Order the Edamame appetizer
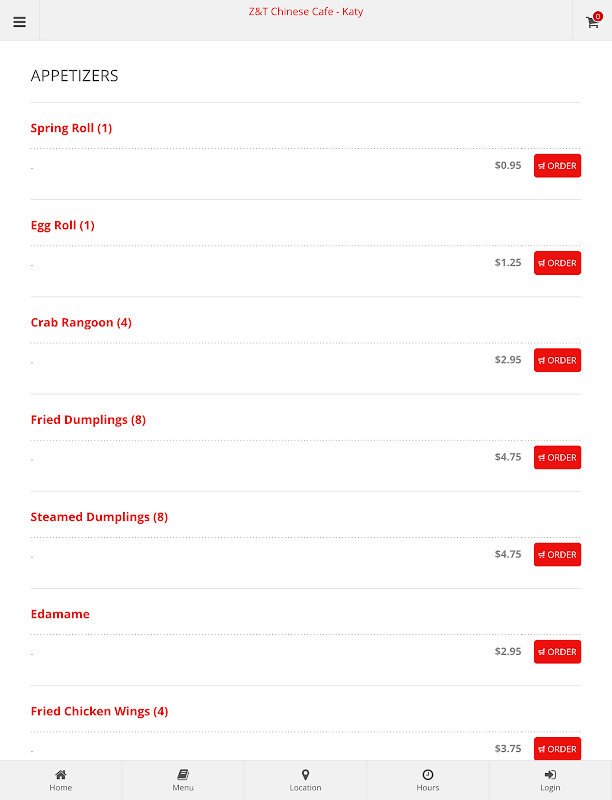Screen dimensions: 612x800 click(557, 651)
